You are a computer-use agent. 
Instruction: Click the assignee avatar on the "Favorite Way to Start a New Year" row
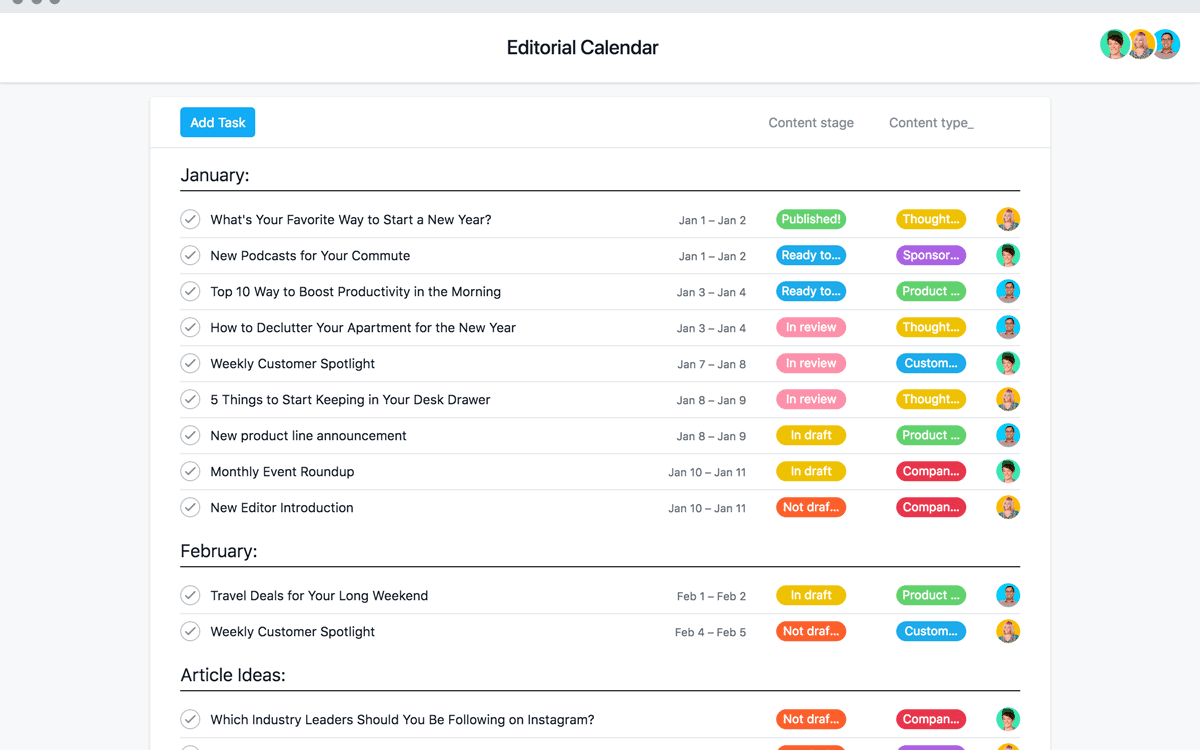1008,219
